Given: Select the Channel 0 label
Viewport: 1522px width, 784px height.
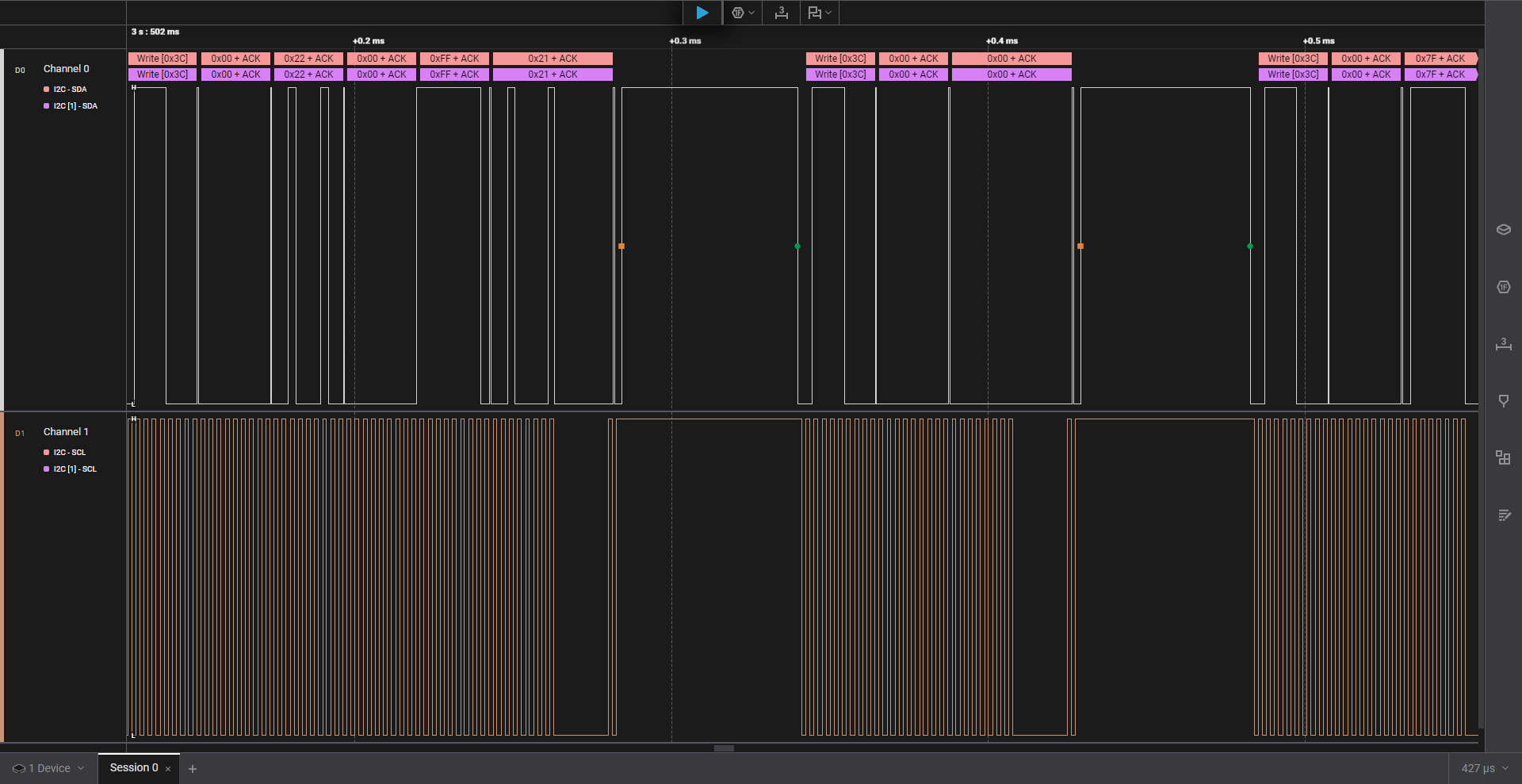Looking at the screenshot, I should pyautogui.click(x=66, y=69).
